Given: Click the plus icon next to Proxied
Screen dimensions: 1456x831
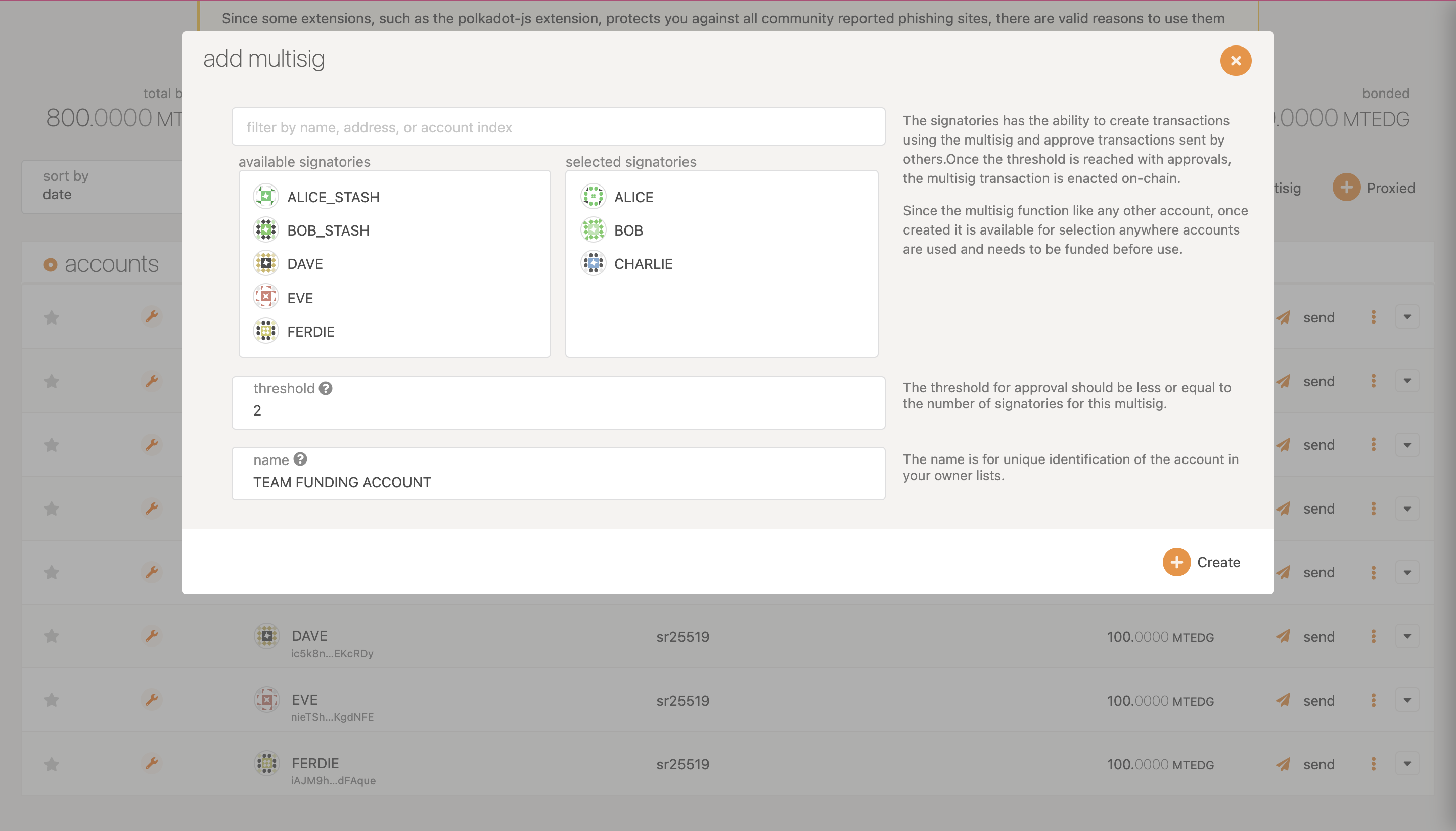Looking at the screenshot, I should point(1346,188).
